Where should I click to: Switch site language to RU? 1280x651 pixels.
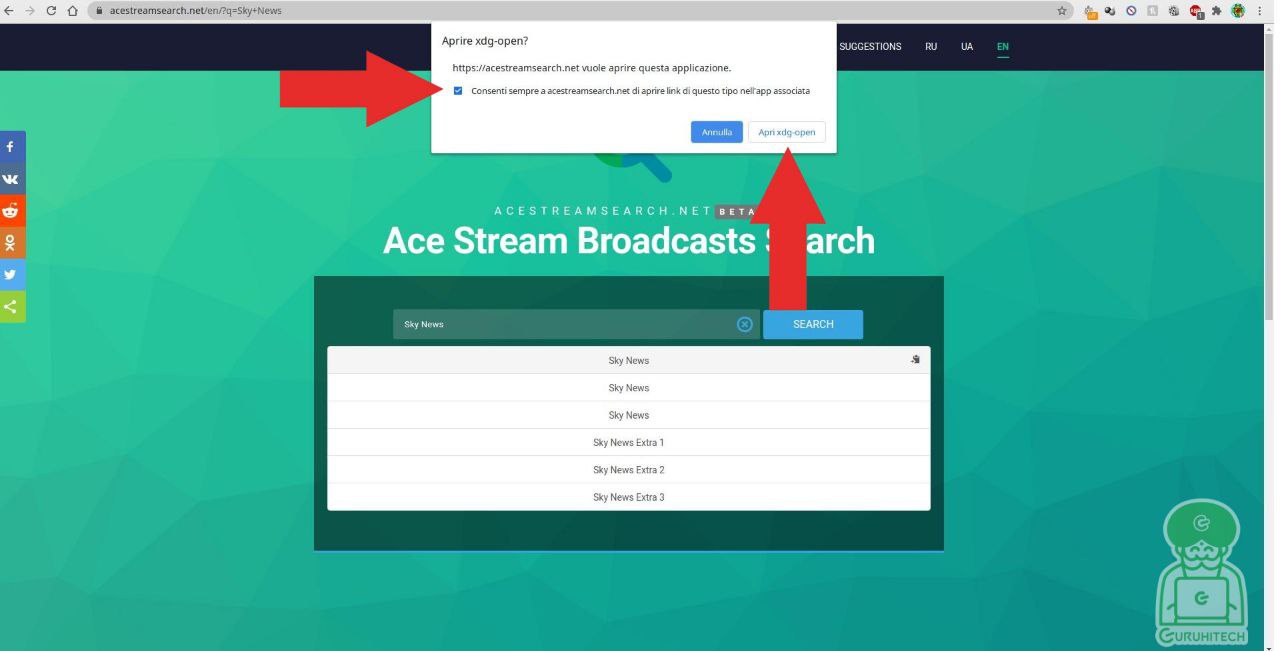[931, 46]
